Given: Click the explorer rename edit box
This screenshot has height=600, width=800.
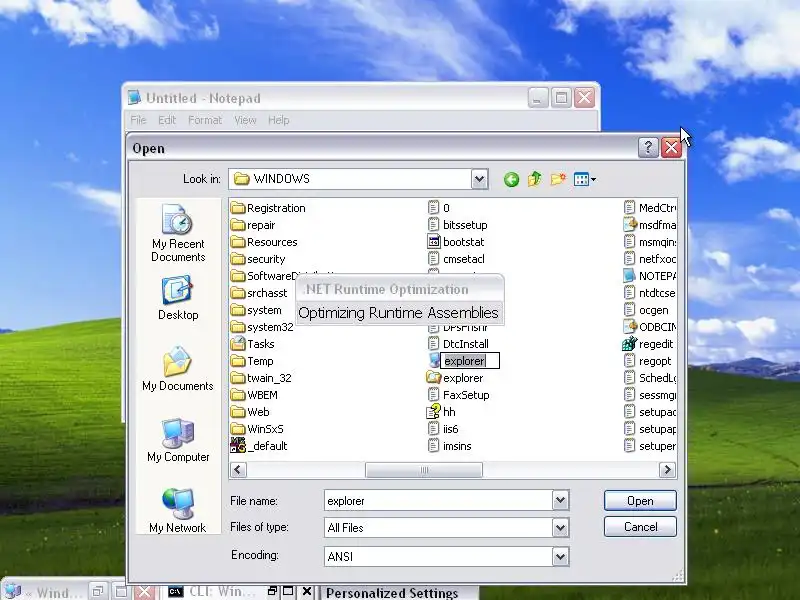Looking at the screenshot, I should pyautogui.click(x=469, y=361).
